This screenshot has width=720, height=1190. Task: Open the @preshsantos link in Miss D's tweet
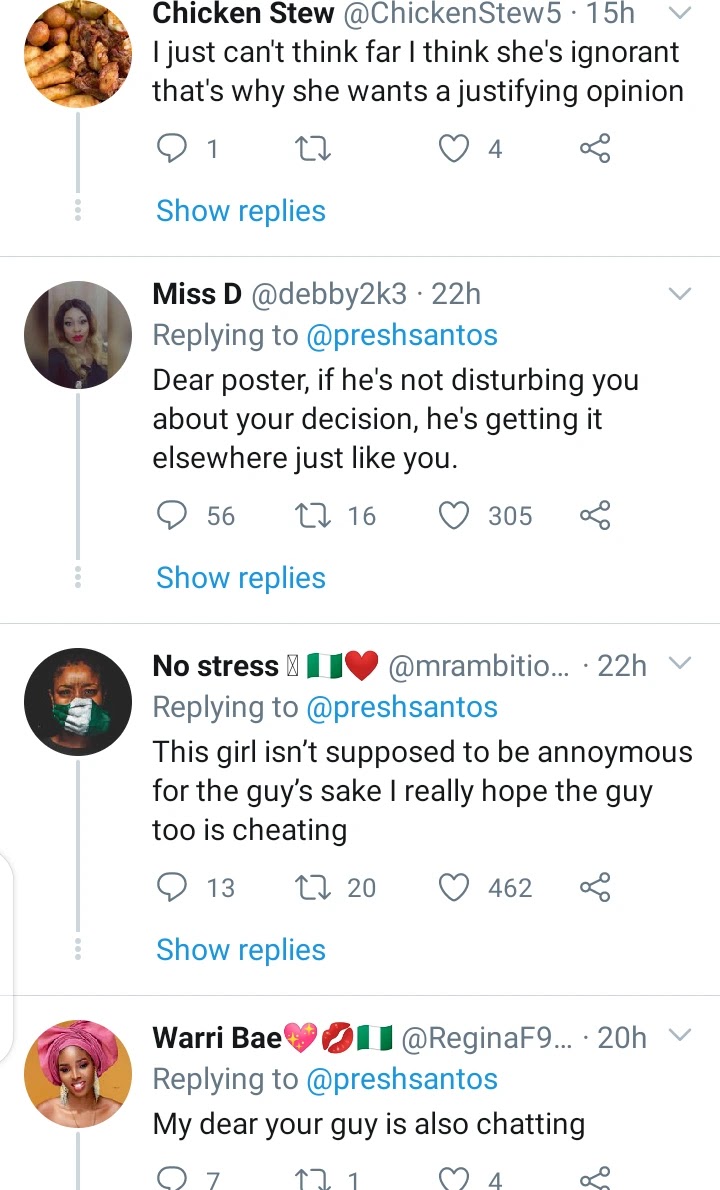tap(401, 335)
